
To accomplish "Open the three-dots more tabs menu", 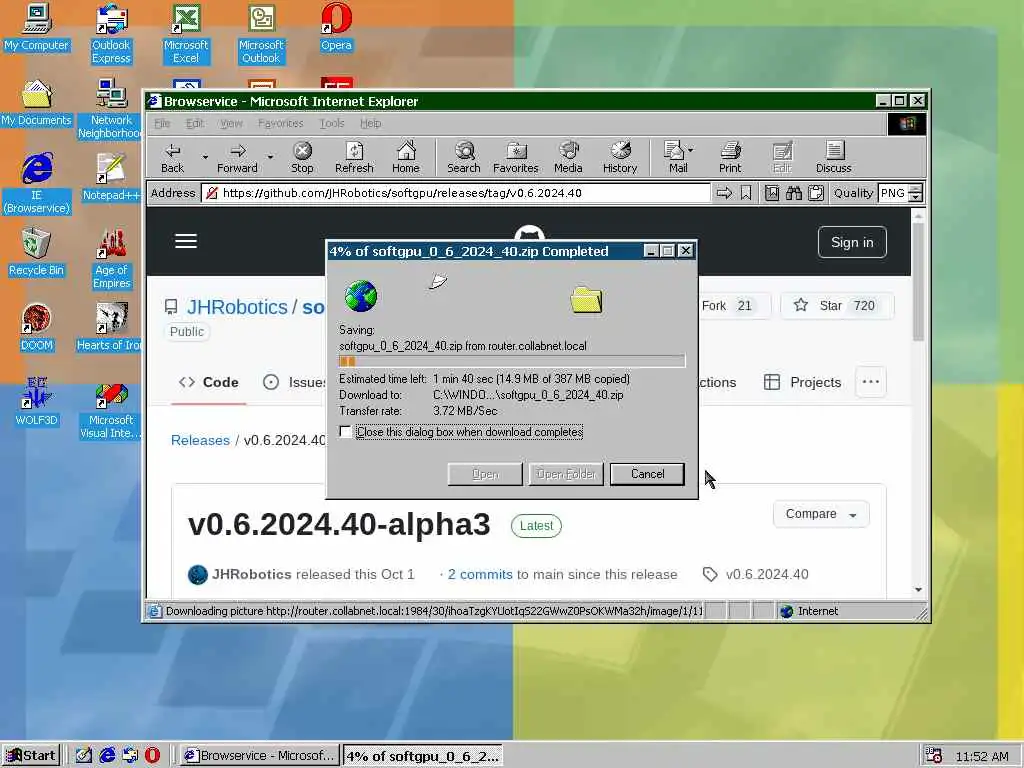I will [x=871, y=382].
